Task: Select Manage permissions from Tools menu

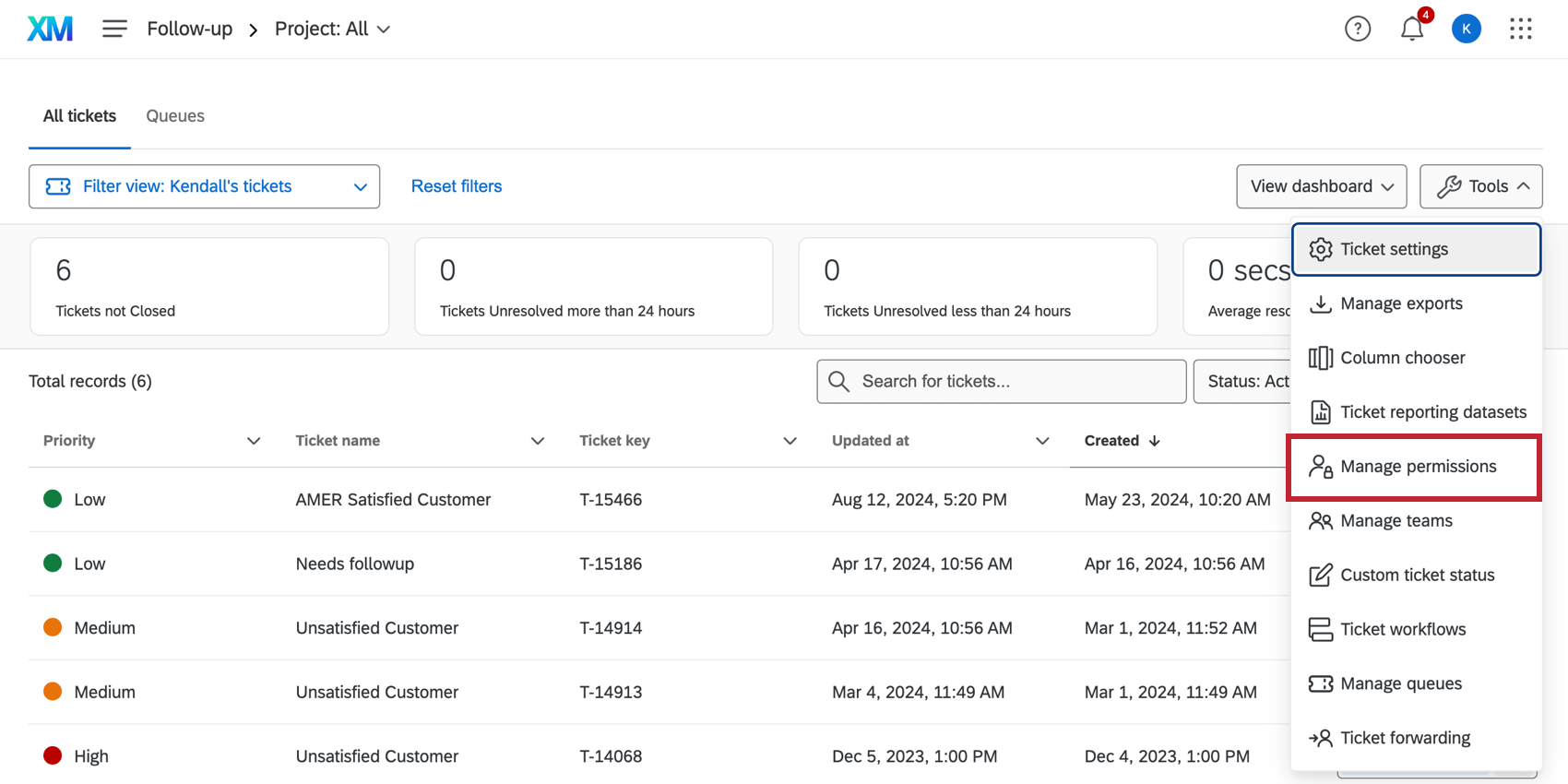Action: pyautogui.click(x=1417, y=467)
